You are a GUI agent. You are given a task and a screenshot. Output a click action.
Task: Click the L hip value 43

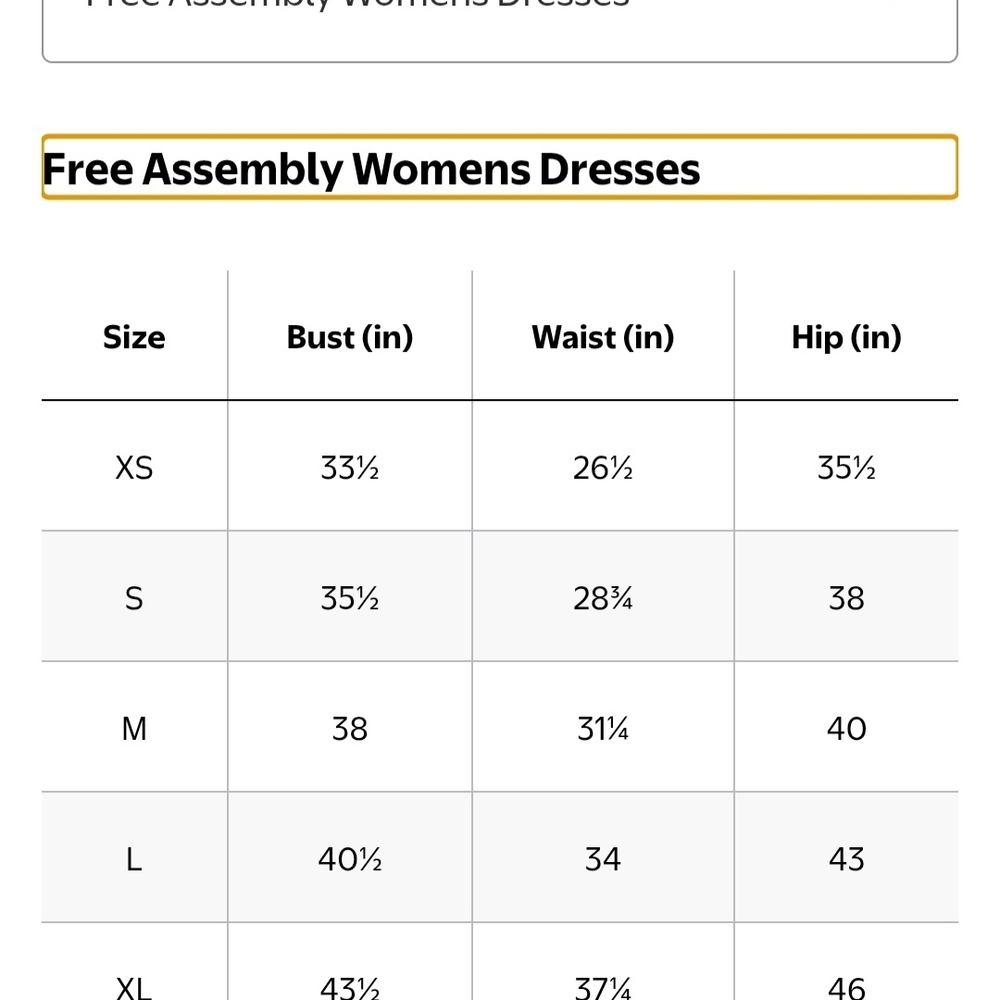[846, 859]
